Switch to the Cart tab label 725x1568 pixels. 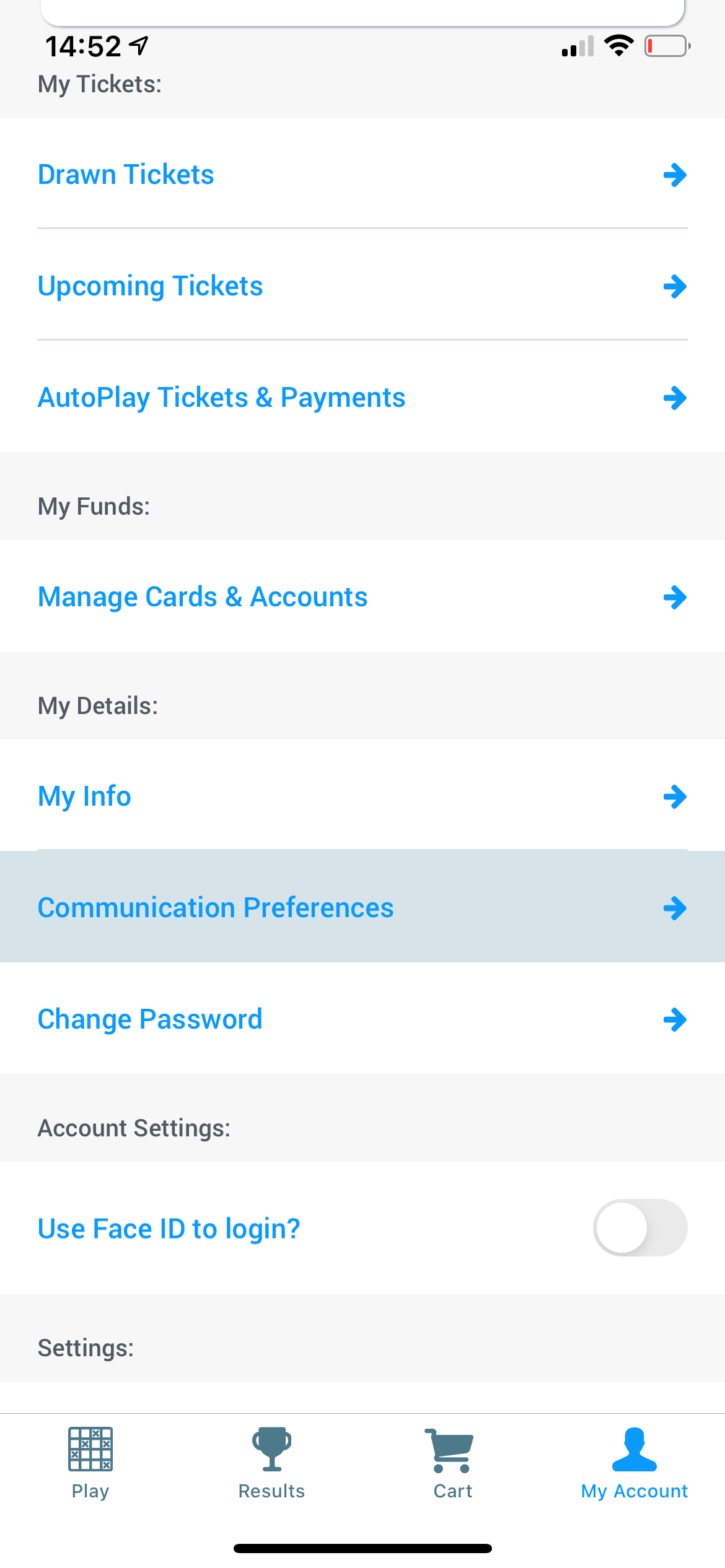453,1491
